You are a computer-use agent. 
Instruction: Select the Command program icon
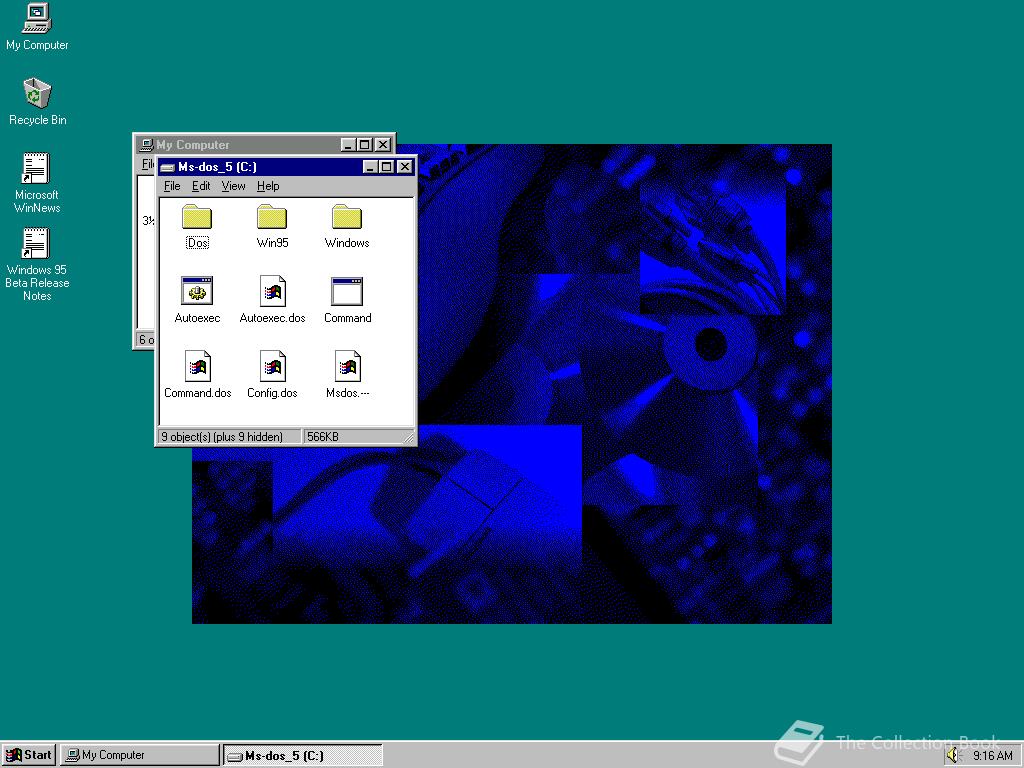(347, 291)
